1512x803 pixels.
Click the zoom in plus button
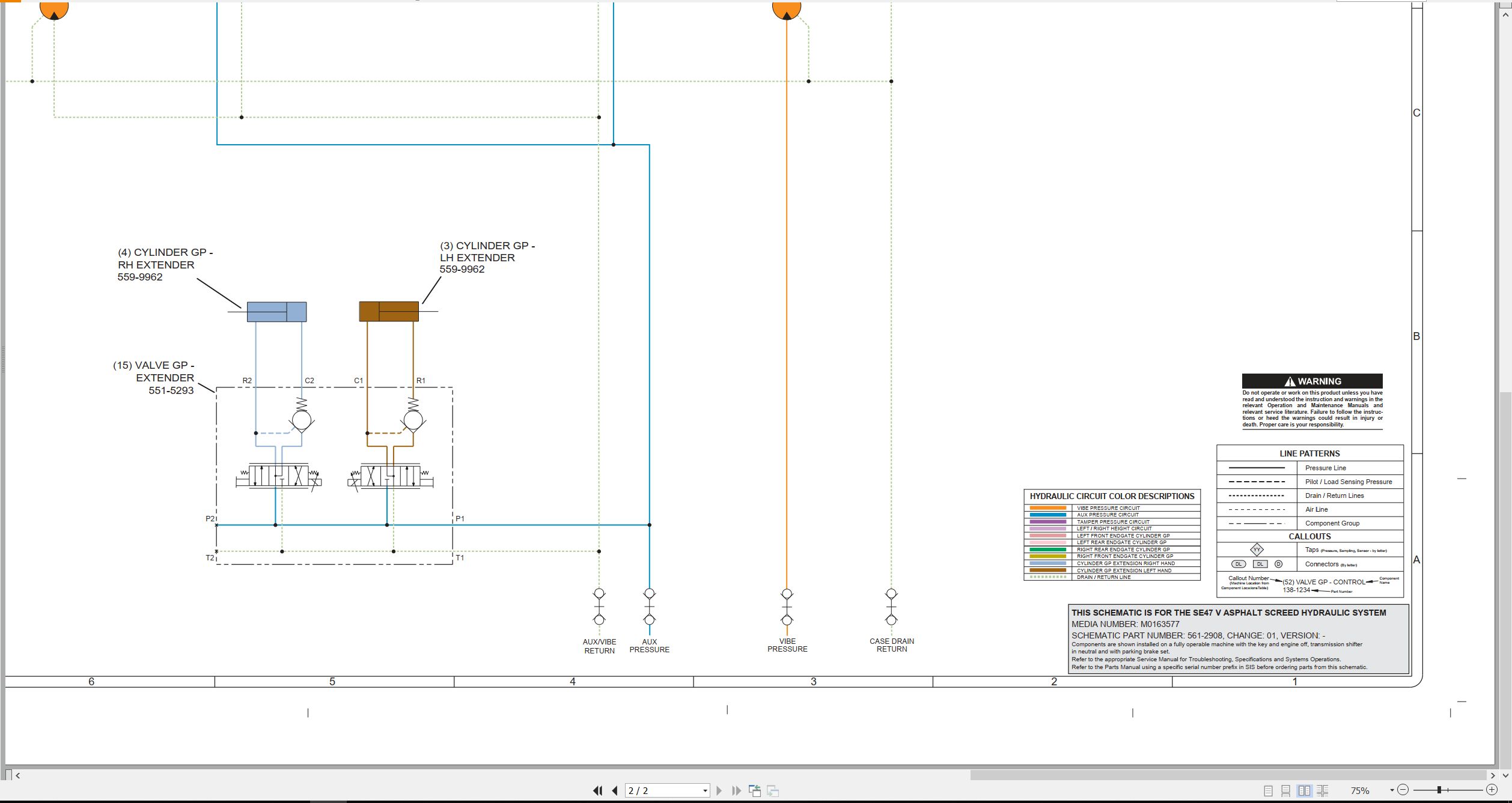pyautogui.click(x=1492, y=790)
